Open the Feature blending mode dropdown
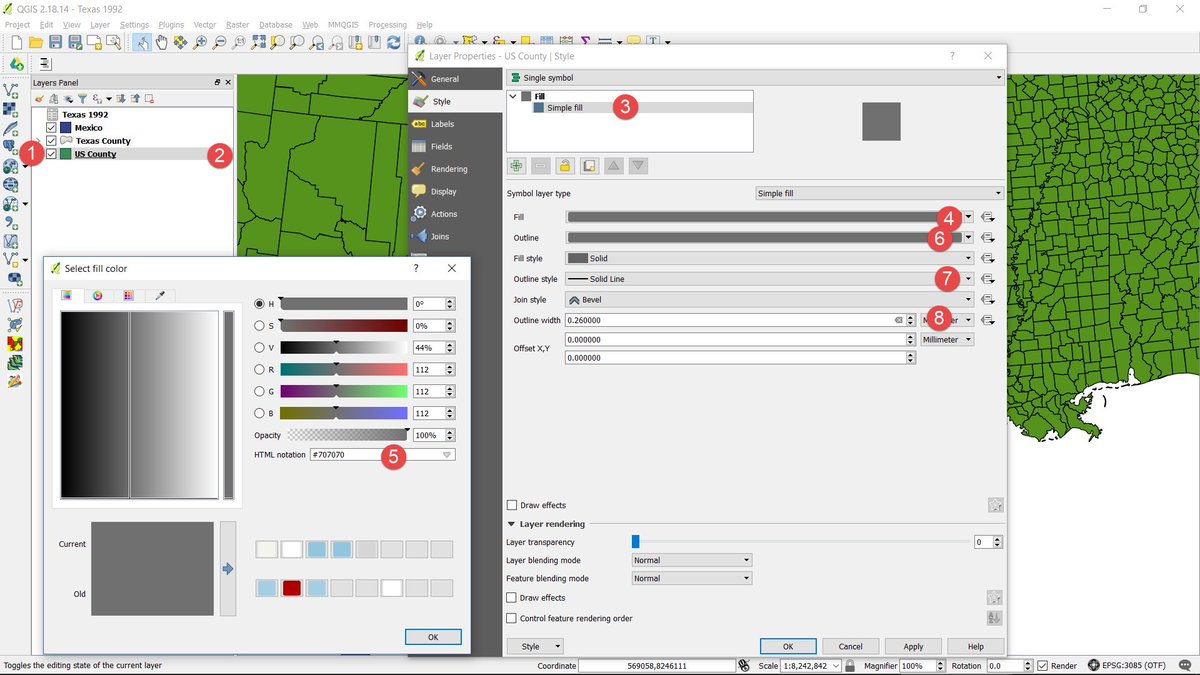Image resolution: width=1200 pixels, height=675 pixels. tap(691, 578)
